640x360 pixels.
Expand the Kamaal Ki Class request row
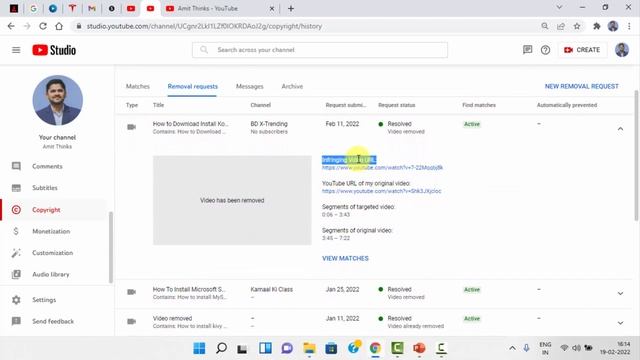coord(620,293)
